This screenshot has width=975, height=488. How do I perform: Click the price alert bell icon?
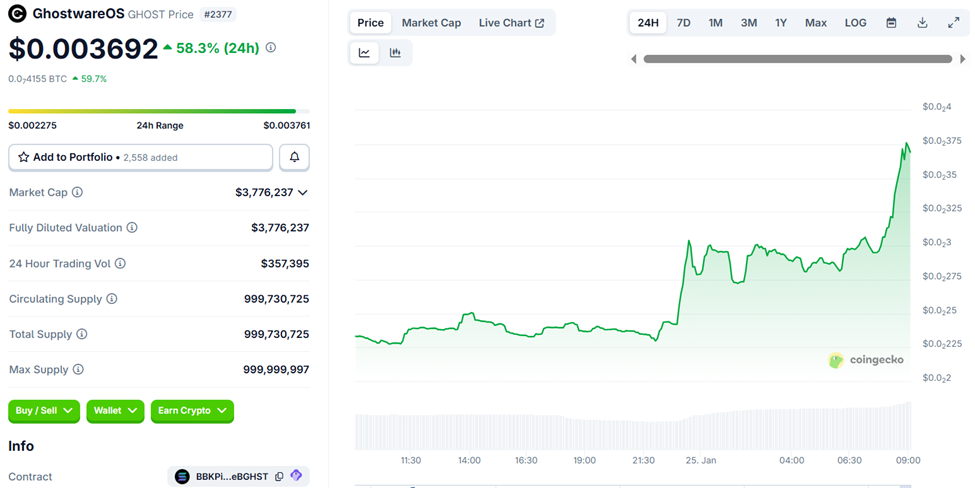[294, 157]
